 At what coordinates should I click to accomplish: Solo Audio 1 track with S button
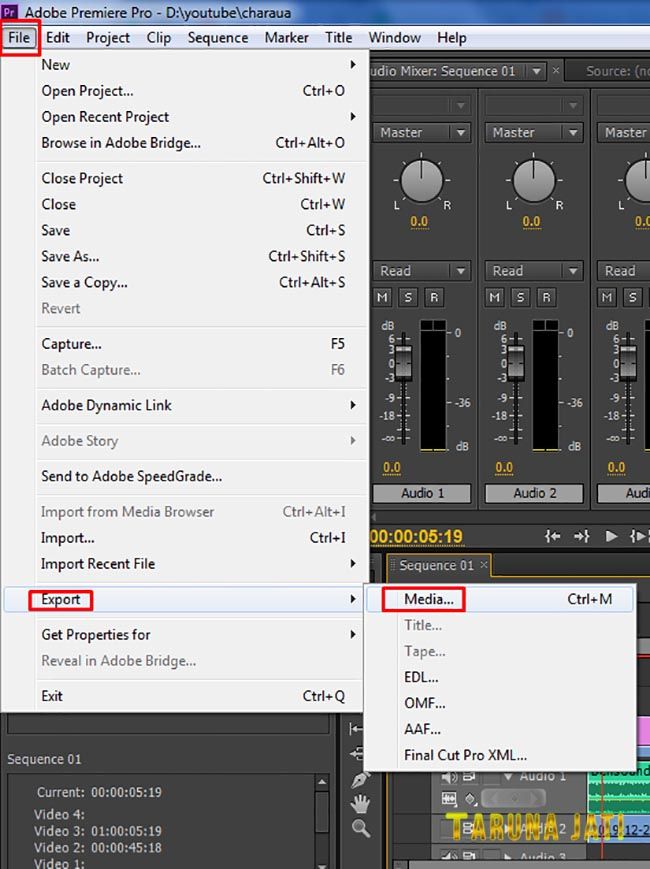click(x=408, y=298)
